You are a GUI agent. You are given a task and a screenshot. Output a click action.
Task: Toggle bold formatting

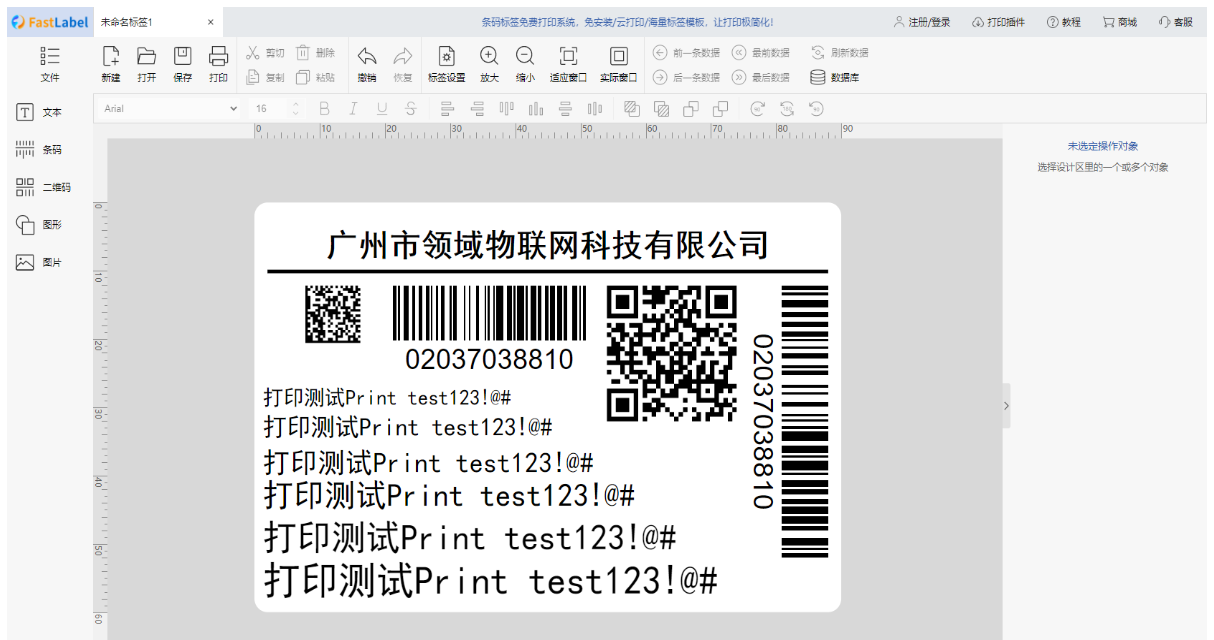[x=324, y=108]
